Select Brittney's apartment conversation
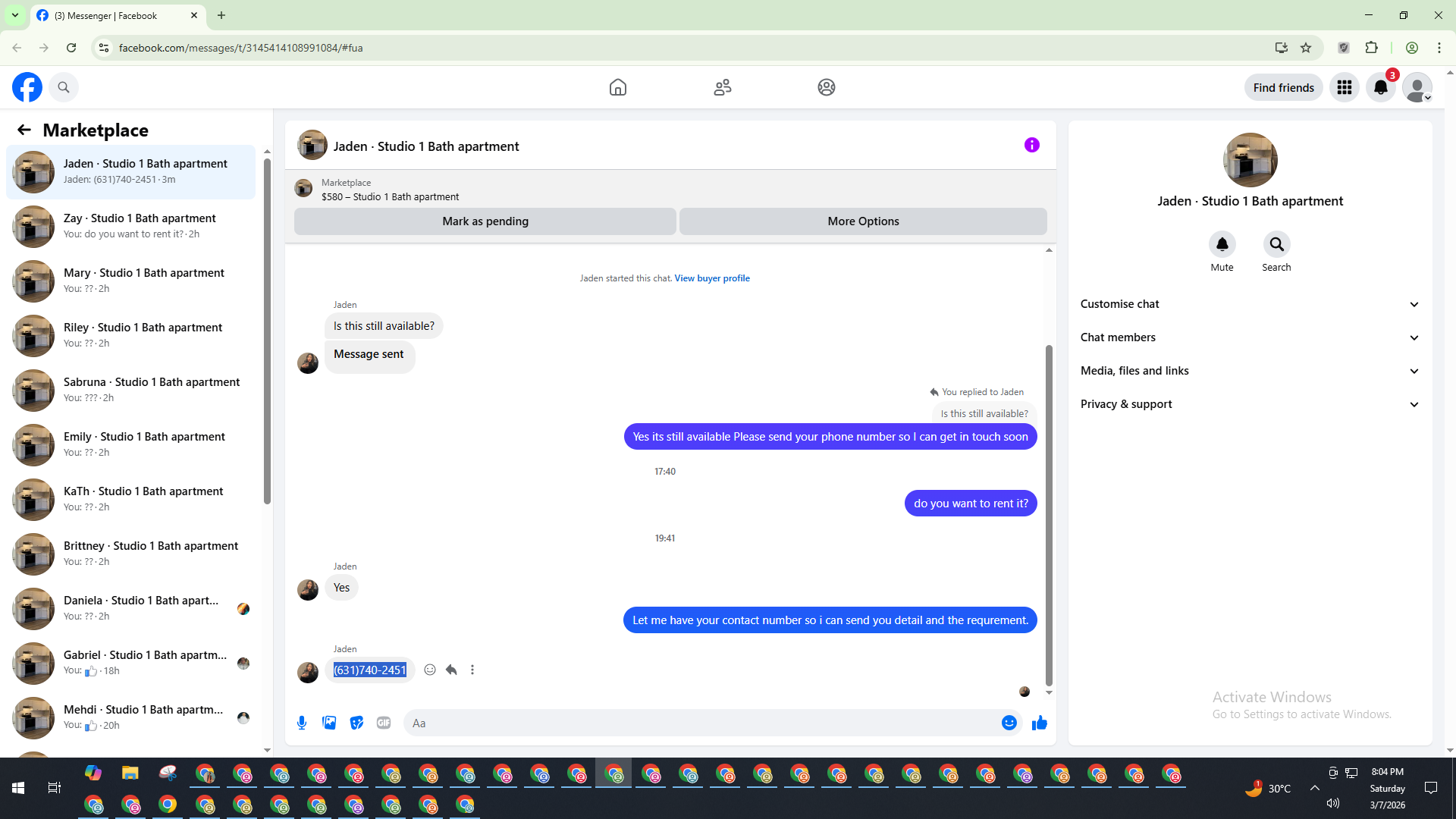The height and width of the screenshot is (819, 1456). pyautogui.click(x=130, y=554)
